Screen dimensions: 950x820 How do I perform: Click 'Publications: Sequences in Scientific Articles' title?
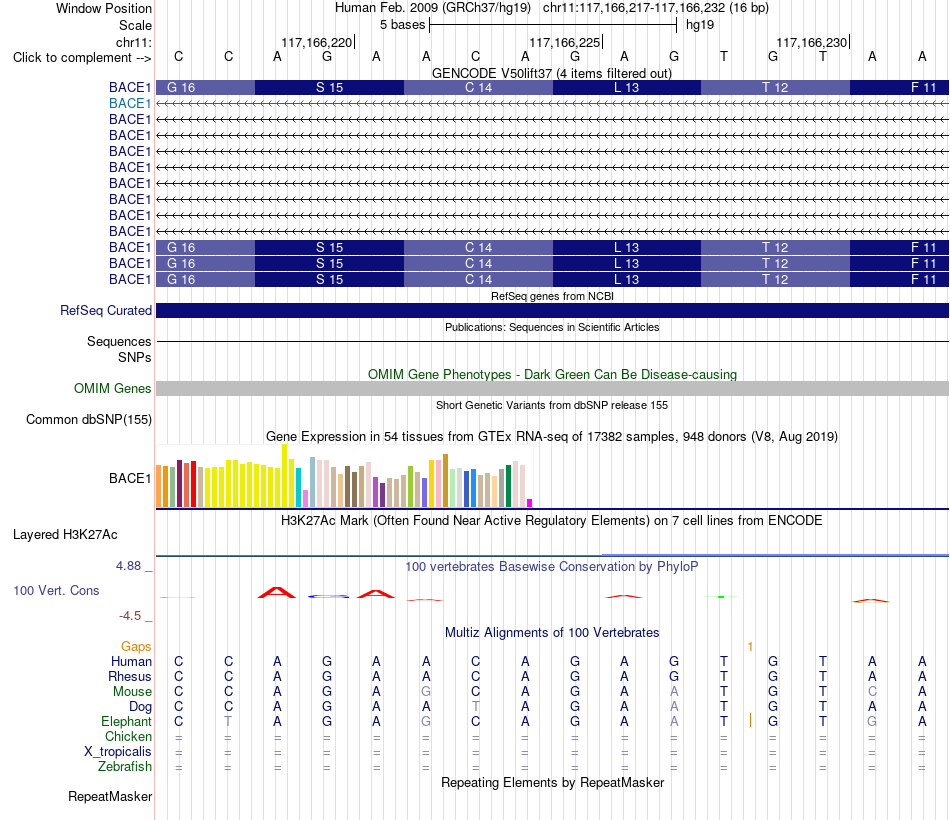click(x=552, y=327)
